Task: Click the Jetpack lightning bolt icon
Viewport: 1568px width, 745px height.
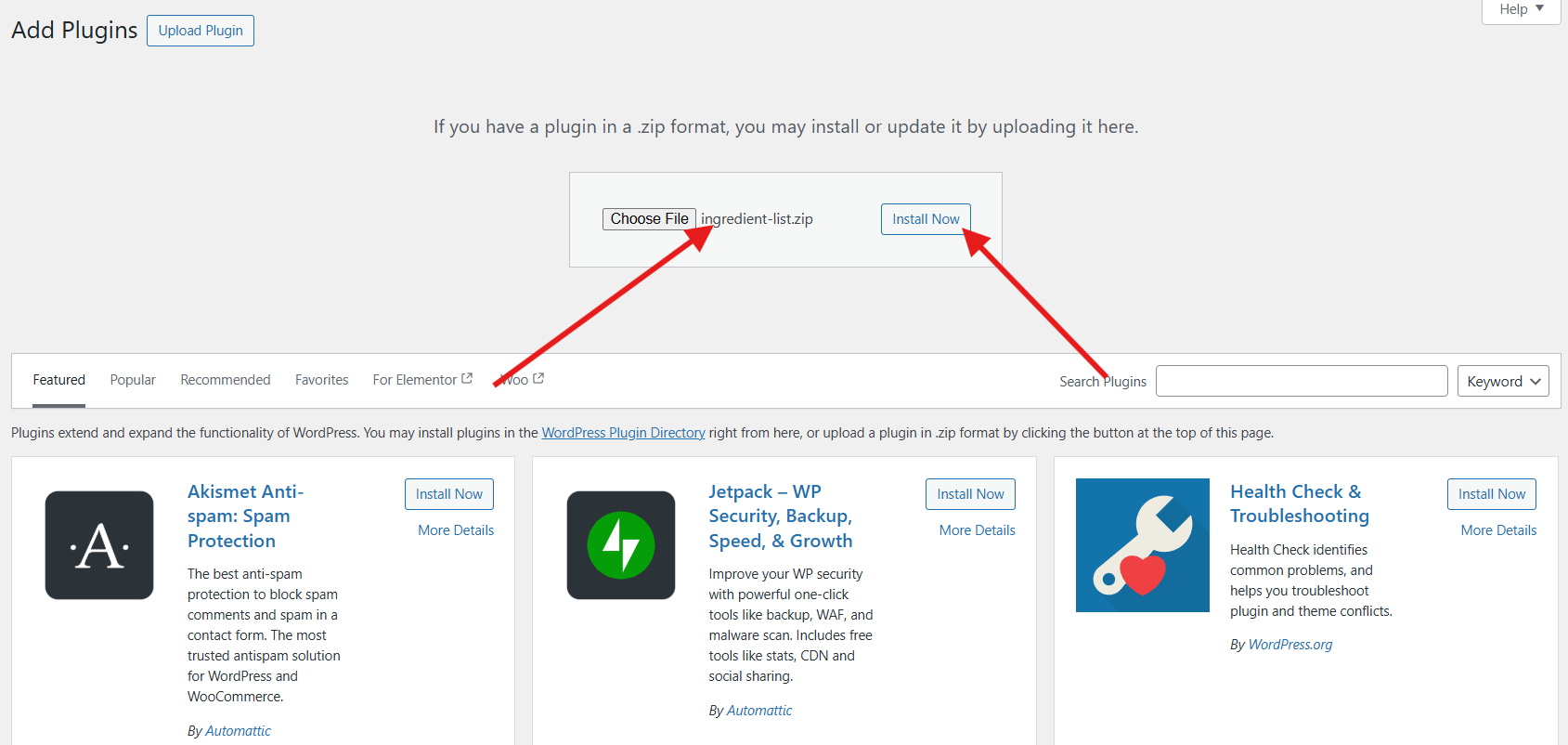Action: click(621, 545)
